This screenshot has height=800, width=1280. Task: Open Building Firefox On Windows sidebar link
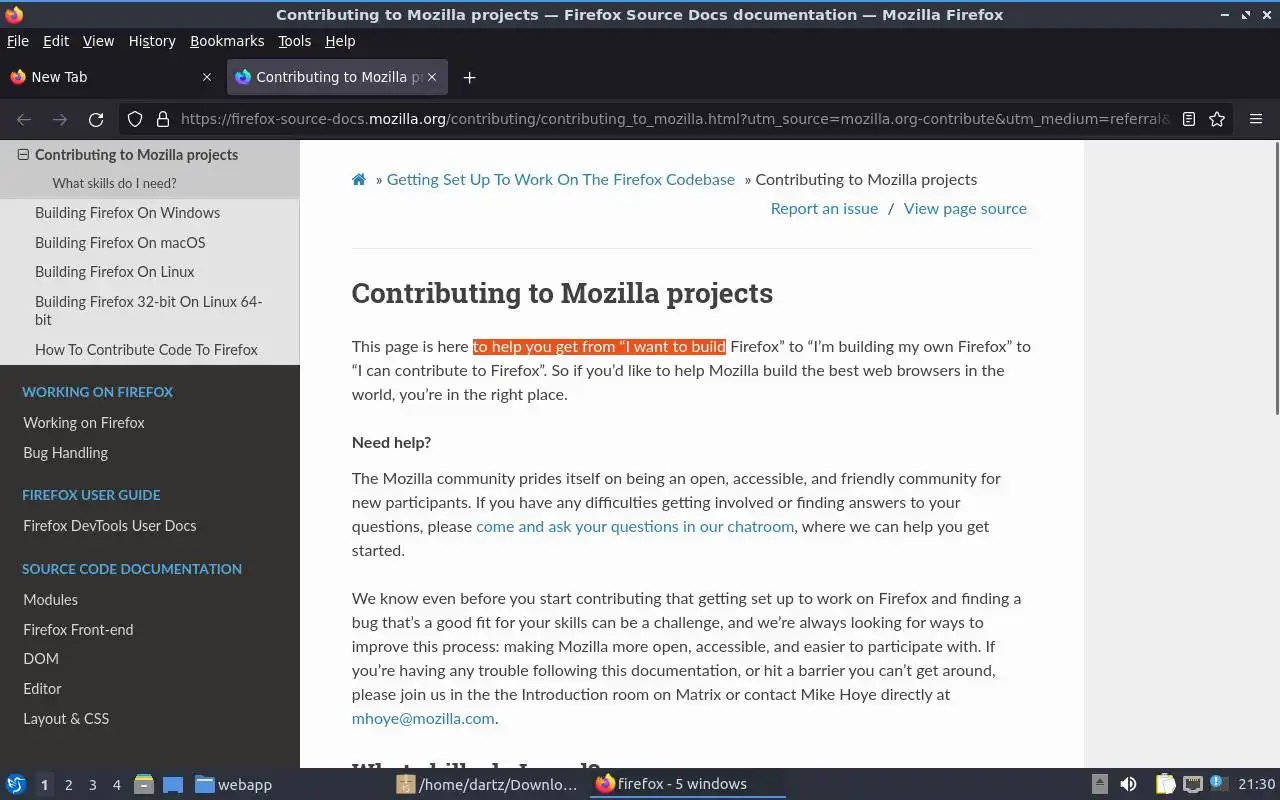click(127, 213)
